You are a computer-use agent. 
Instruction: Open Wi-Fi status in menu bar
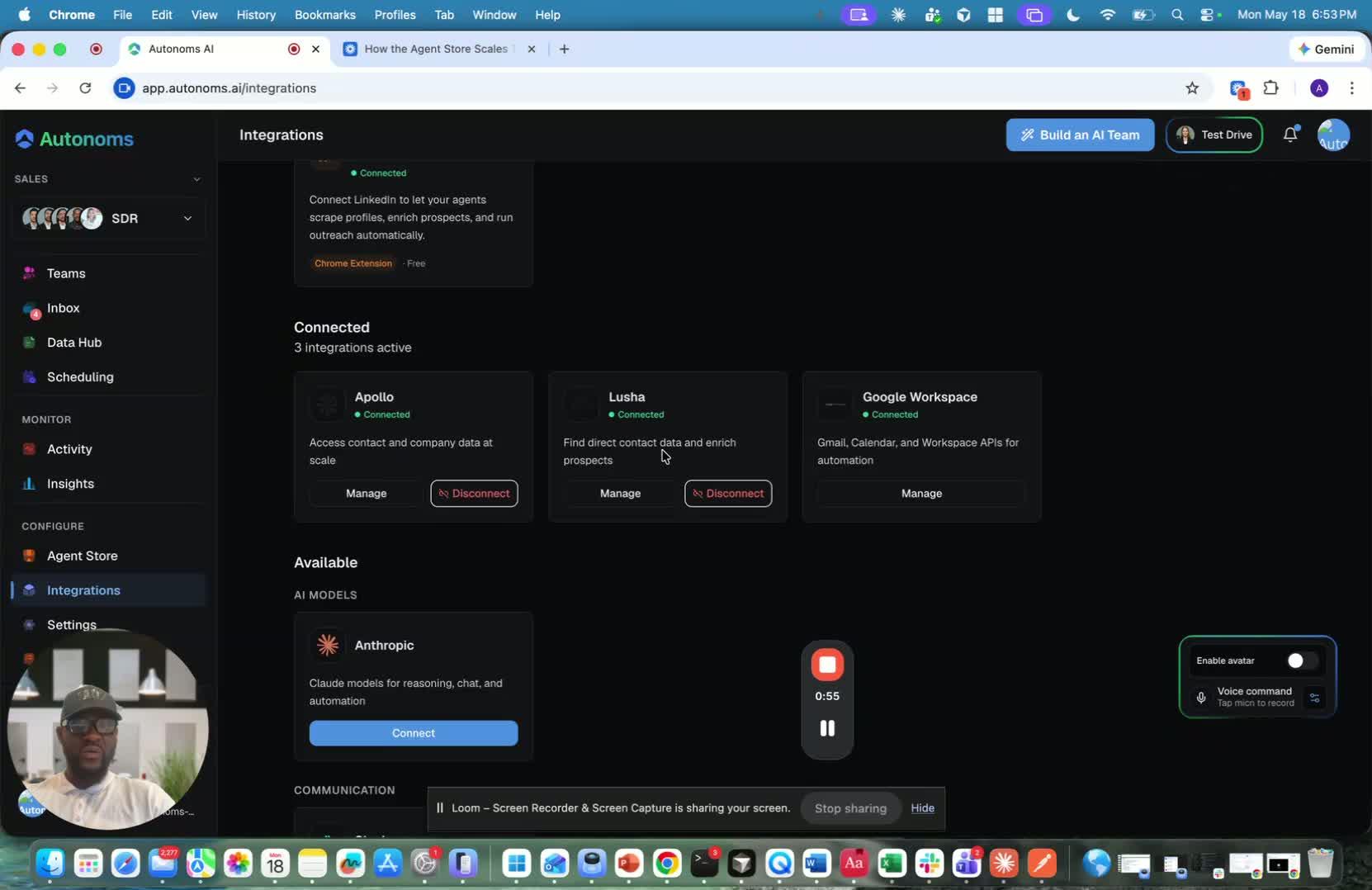pyautogui.click(x=1108, y=15)
